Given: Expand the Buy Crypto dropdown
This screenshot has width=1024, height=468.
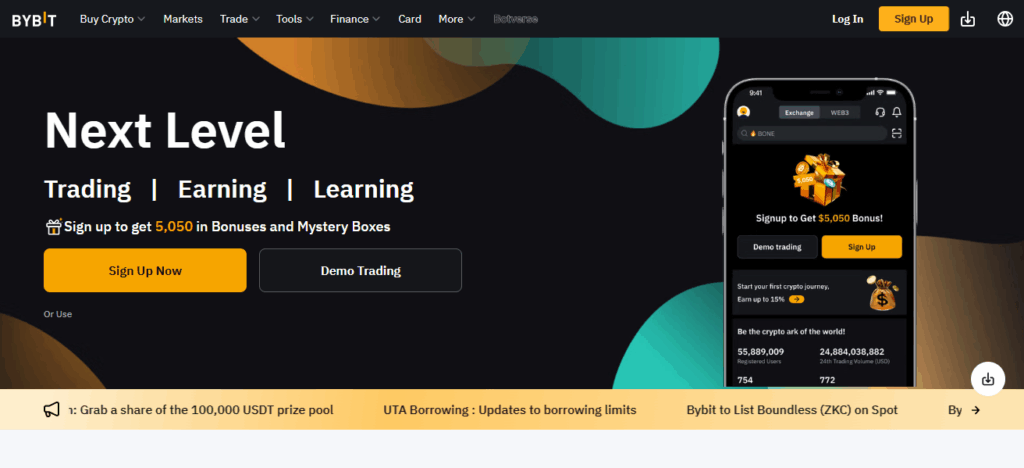Looking at the screenshot, I should [112, 19].
